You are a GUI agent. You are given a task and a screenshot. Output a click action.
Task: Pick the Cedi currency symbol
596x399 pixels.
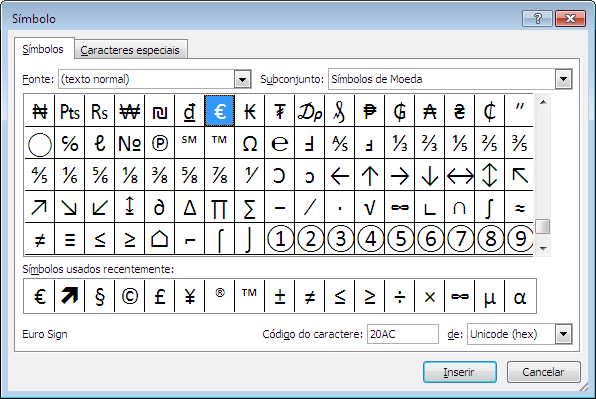(490, 111)
